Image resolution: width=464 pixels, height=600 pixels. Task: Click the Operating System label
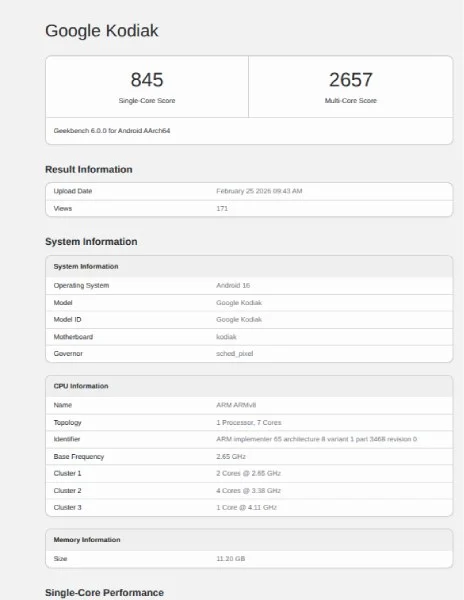coord(81,285)
